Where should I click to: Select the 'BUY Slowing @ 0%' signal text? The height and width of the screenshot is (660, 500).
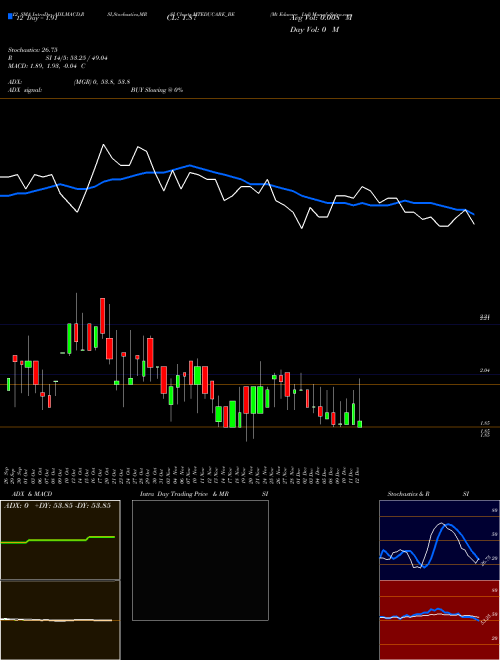click(157, 90)
